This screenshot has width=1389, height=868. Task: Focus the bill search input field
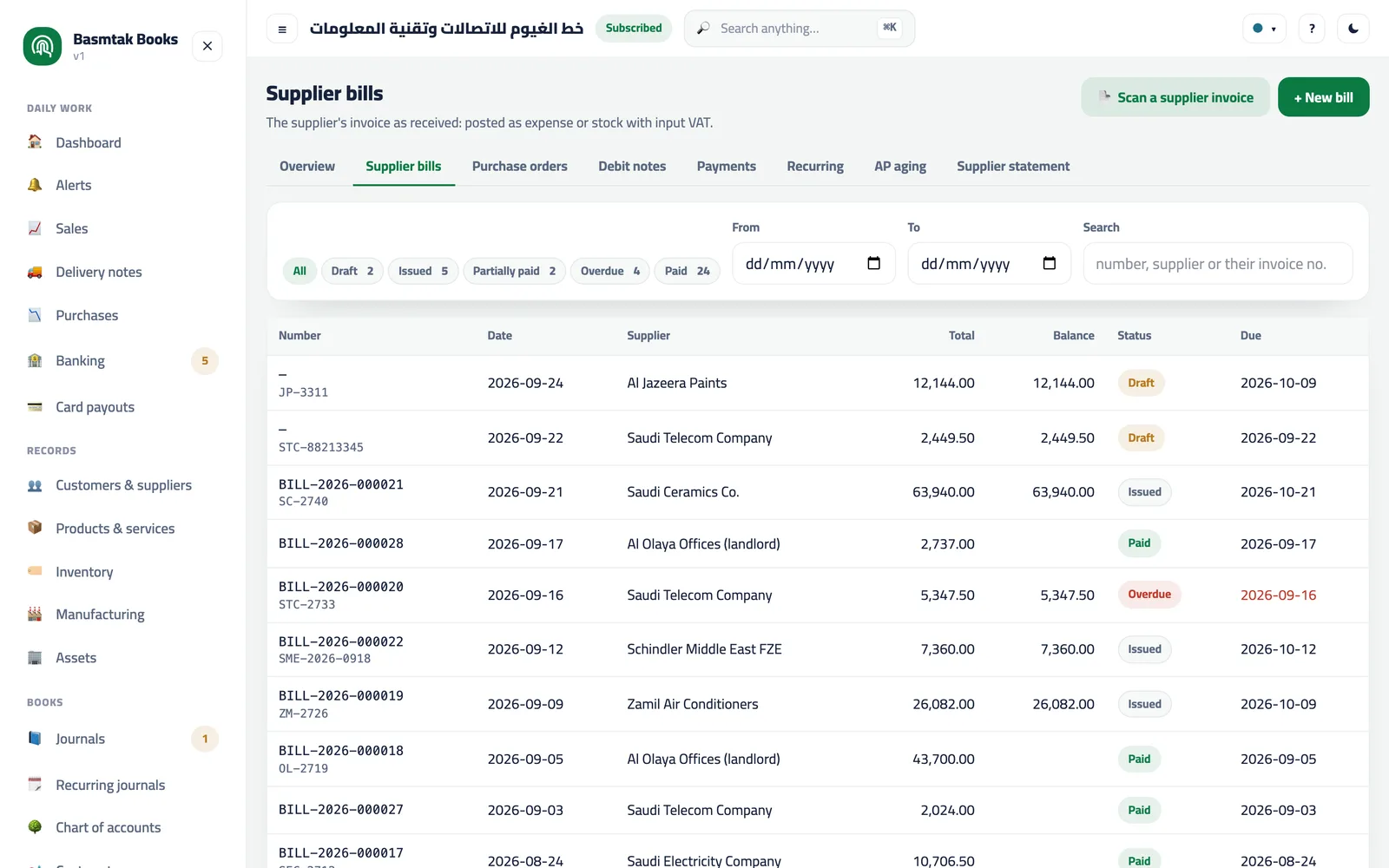pos(1218,263)
